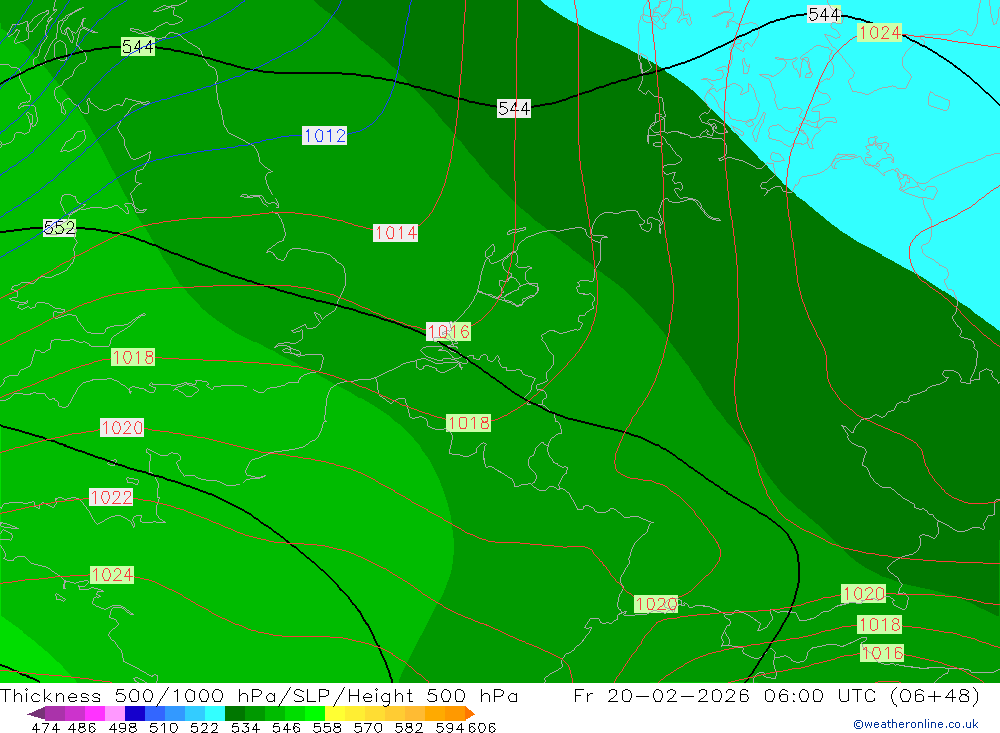Screen dimensions: 1000x733
Task: Click the 1016 label on the black contour line
Action: click(x=448, y=332)
